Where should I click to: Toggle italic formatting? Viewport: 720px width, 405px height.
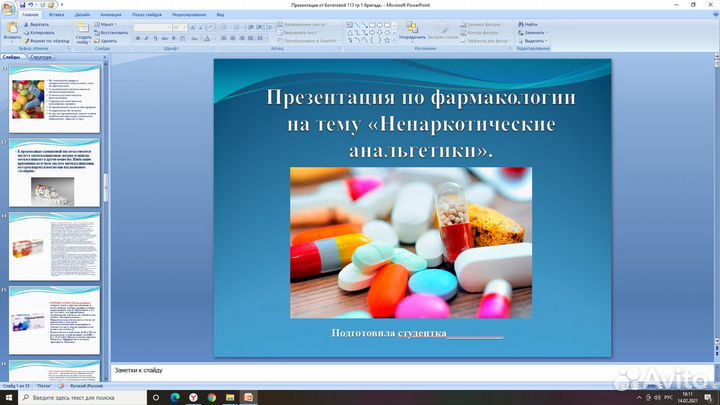point(146,39)
